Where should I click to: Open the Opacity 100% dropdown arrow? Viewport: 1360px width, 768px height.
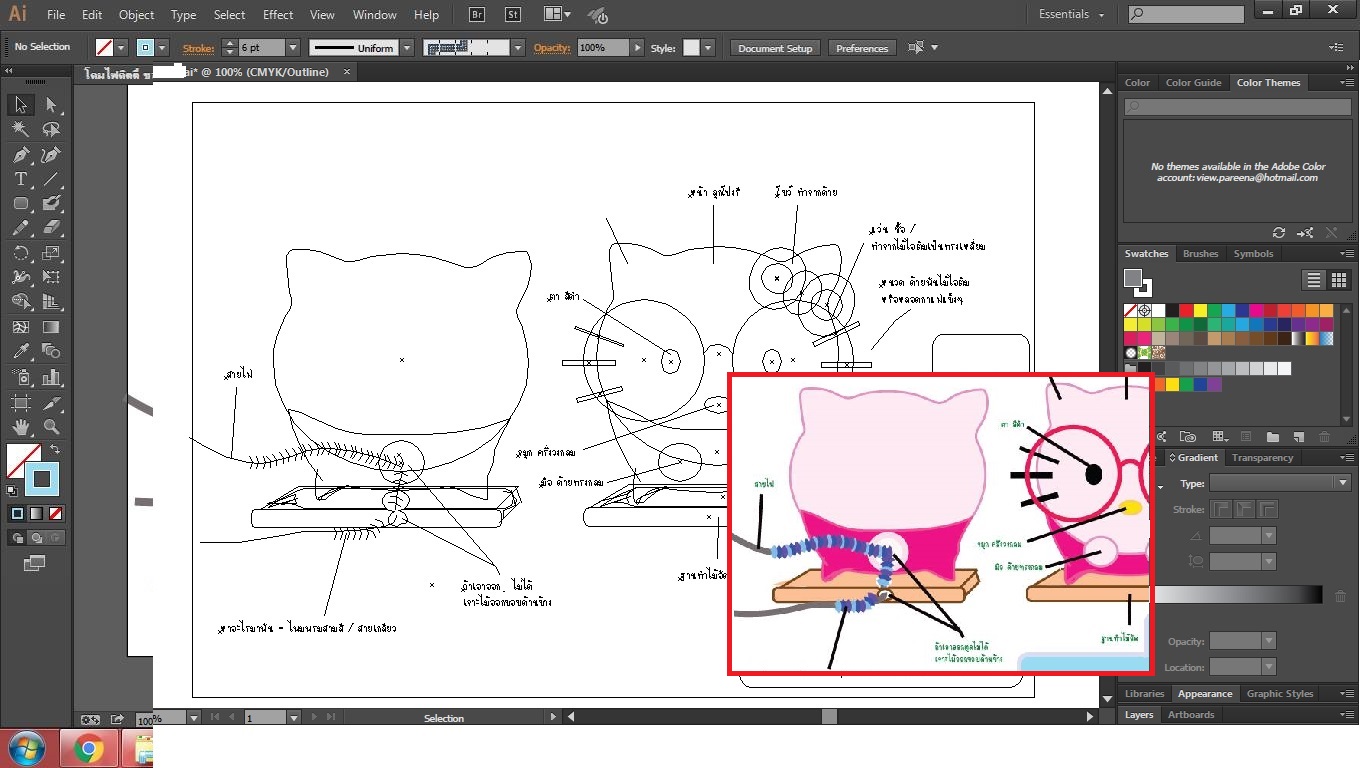click(x=637, y=48)
